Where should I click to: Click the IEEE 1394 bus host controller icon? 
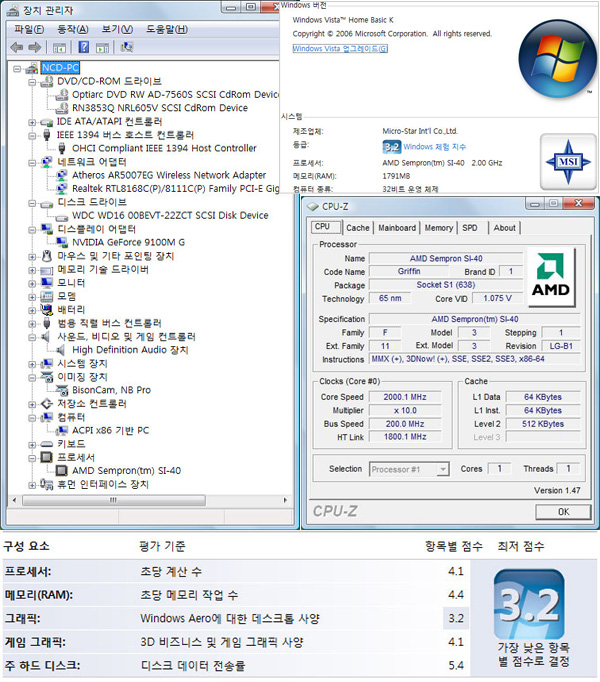pos(47,135)
